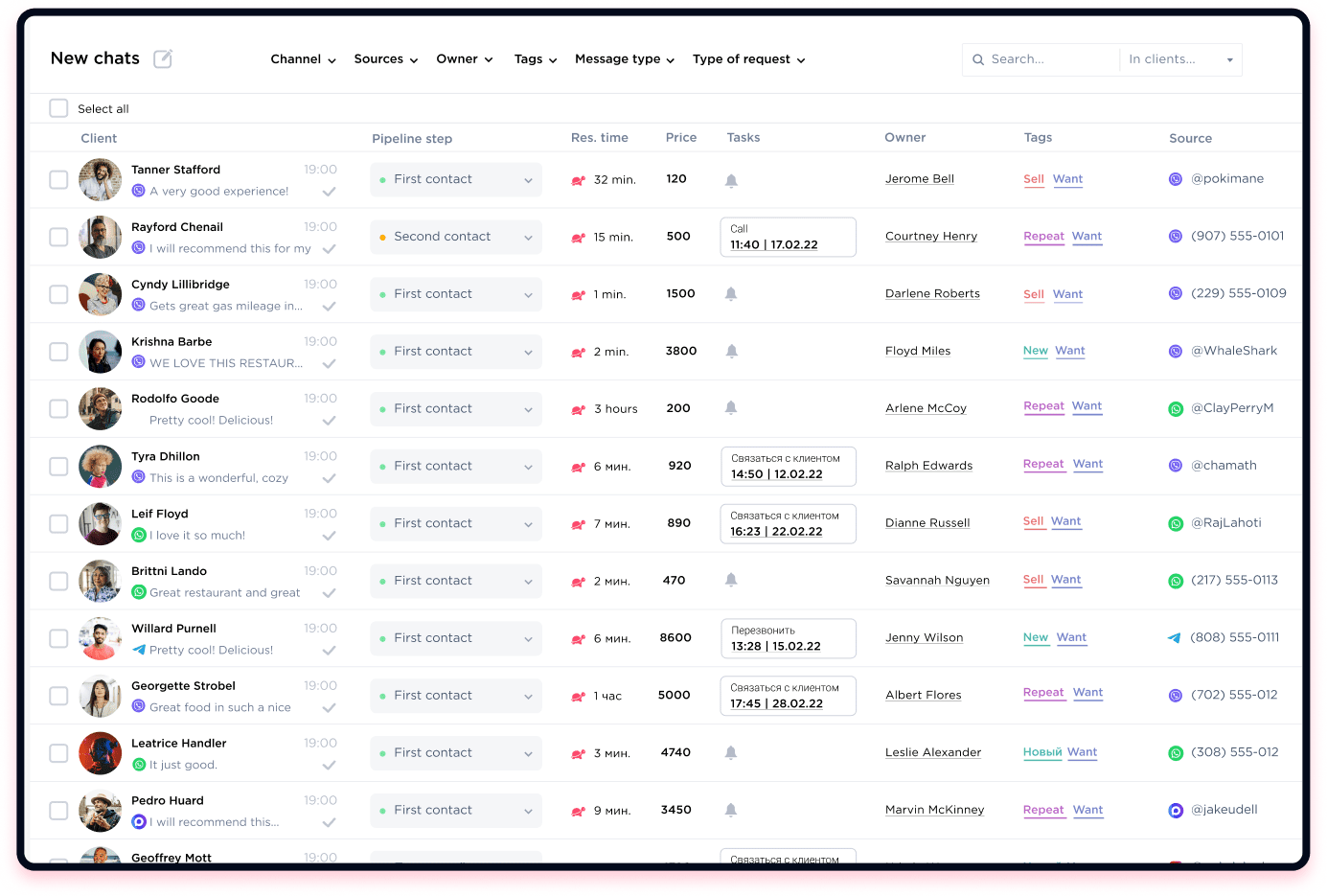
Task: Click the Telegram icon beside (808) 555-0111
Action: click(1175, 638)
